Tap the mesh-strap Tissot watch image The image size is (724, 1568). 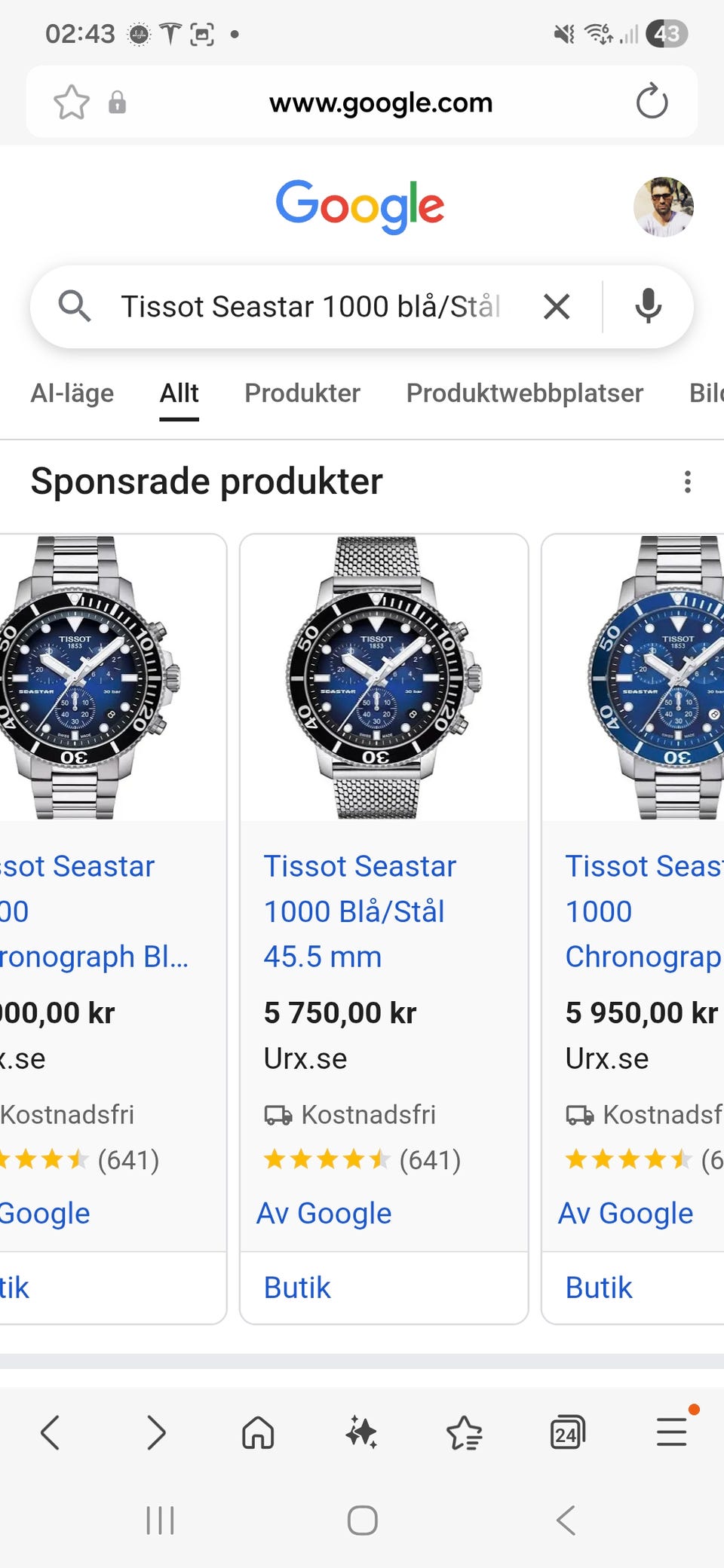click(383, 677)
